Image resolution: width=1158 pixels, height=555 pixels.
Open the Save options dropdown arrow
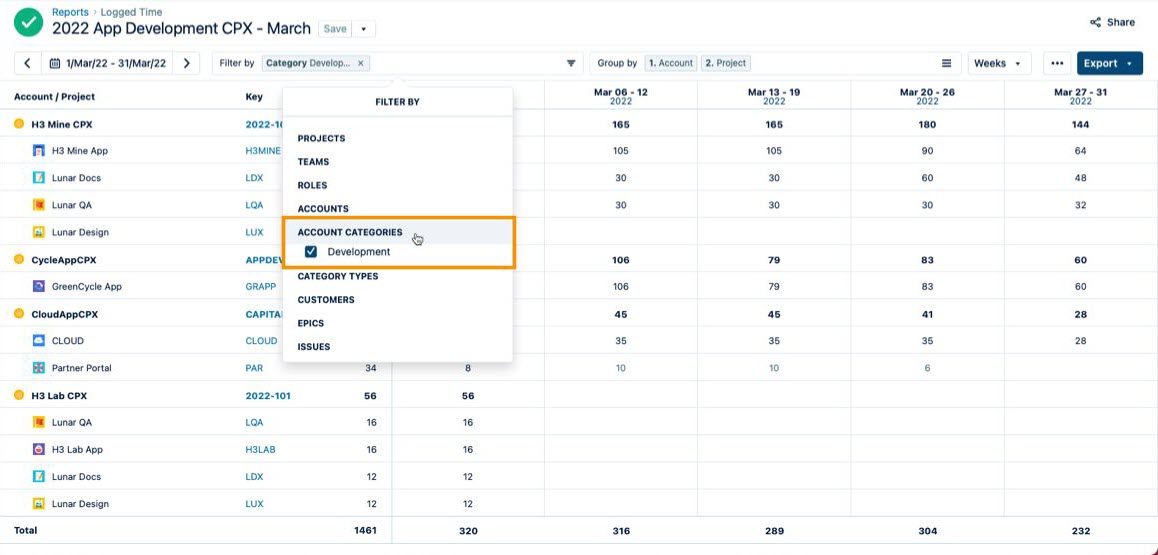[363, 29]
